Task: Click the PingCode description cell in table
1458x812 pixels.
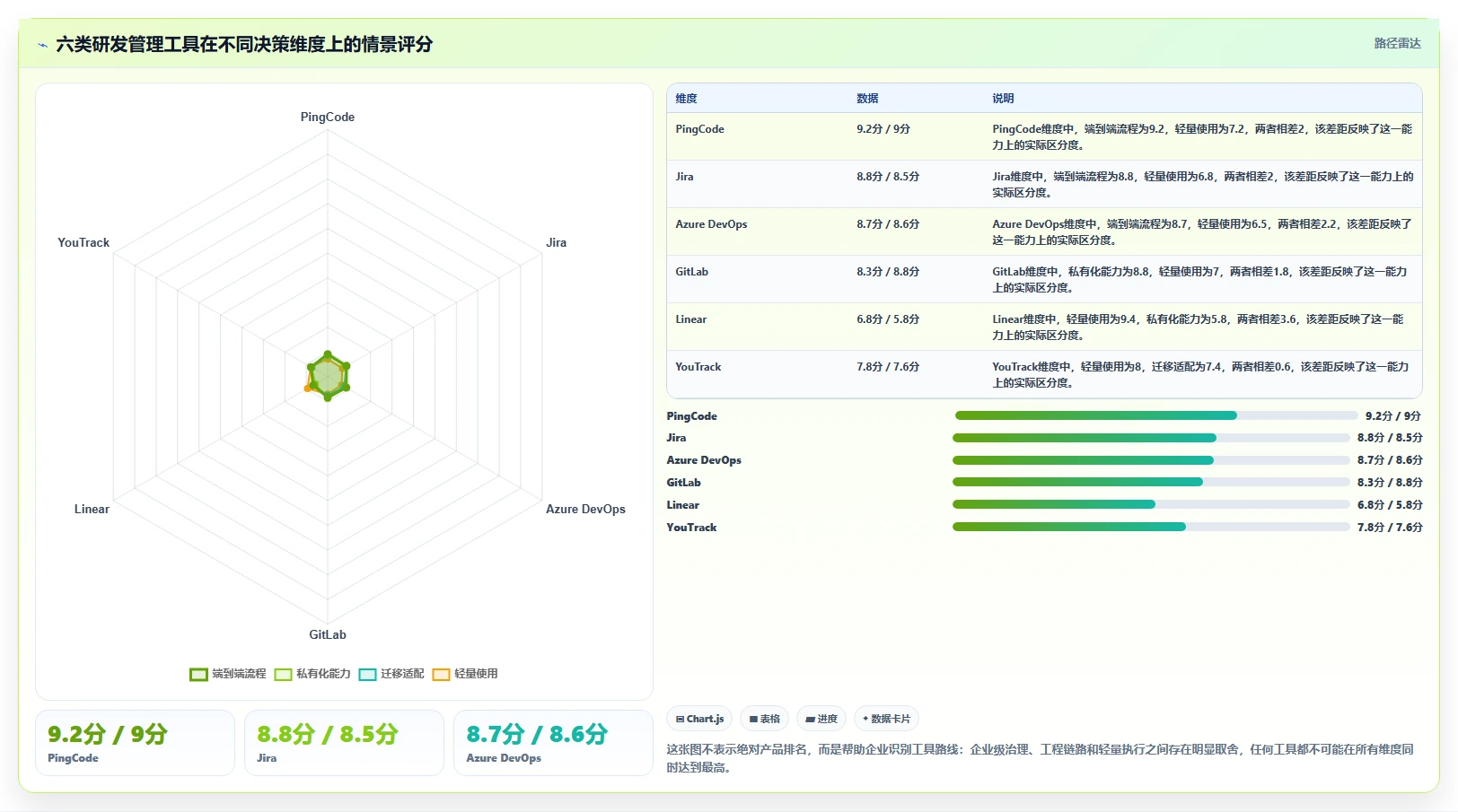Action: (1202, 136)
